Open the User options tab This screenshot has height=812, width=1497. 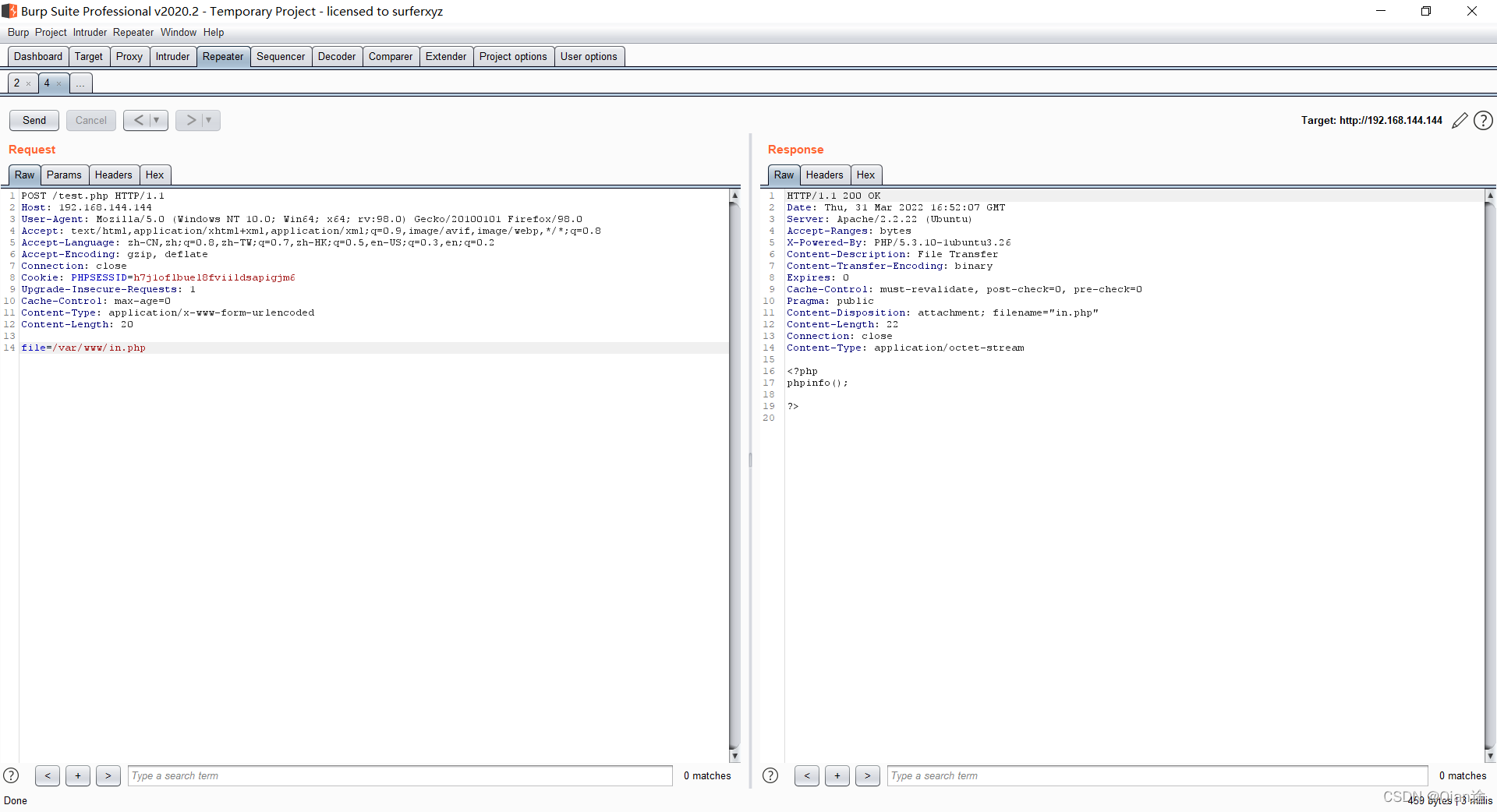589,56
